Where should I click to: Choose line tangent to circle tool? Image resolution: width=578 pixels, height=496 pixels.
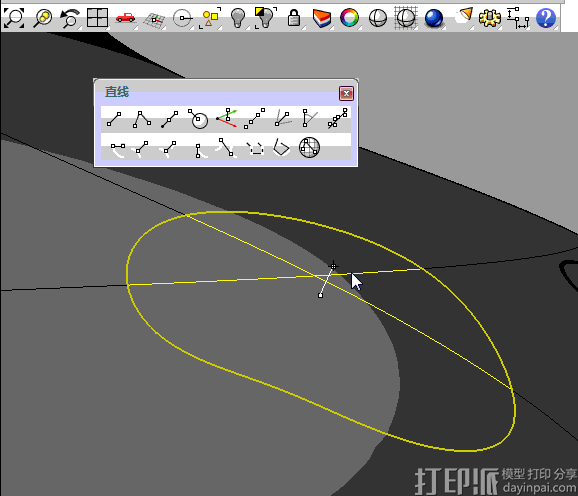pyautogui.click(x=198, y=119)
